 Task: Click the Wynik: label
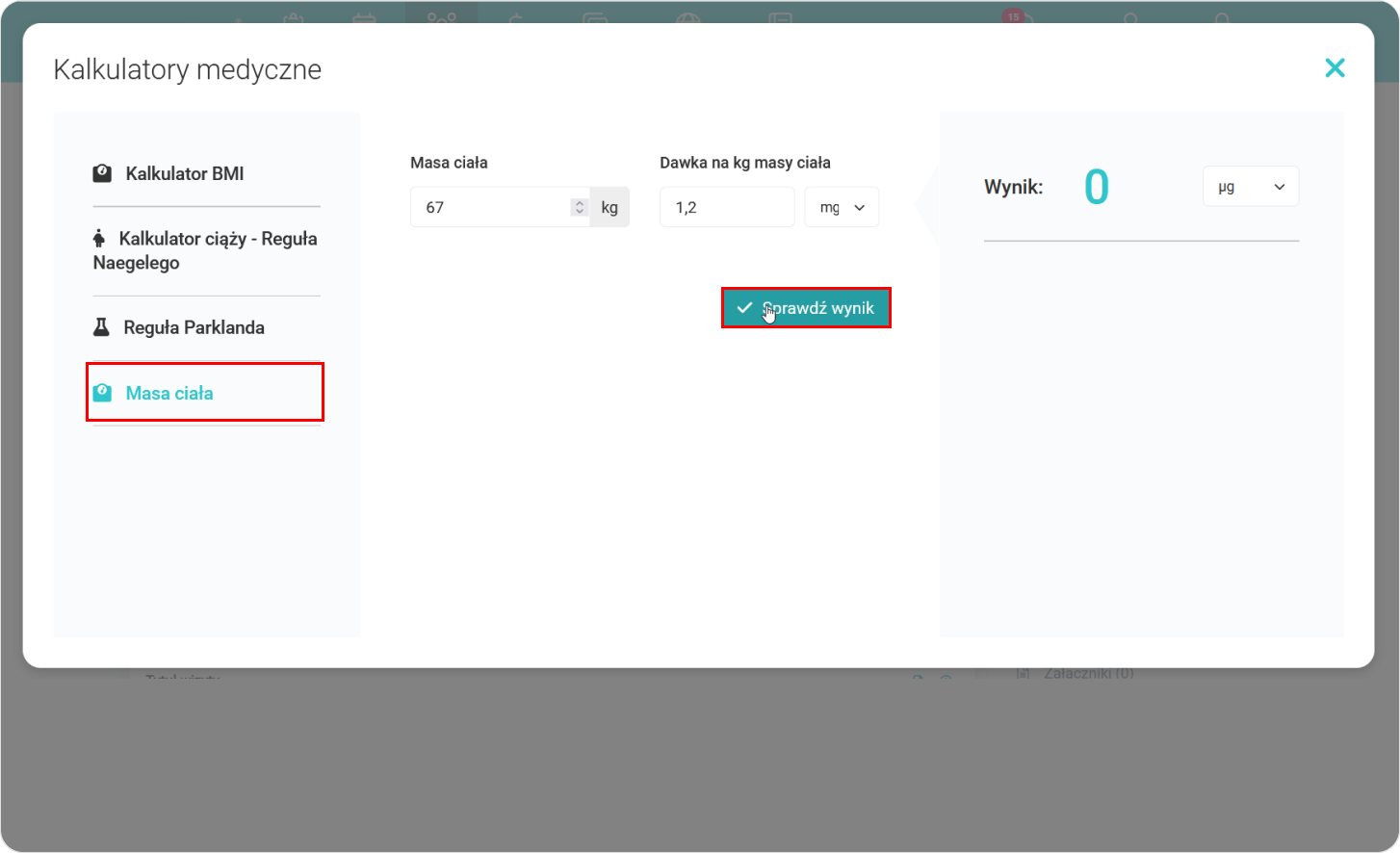tap(1014, 187)
